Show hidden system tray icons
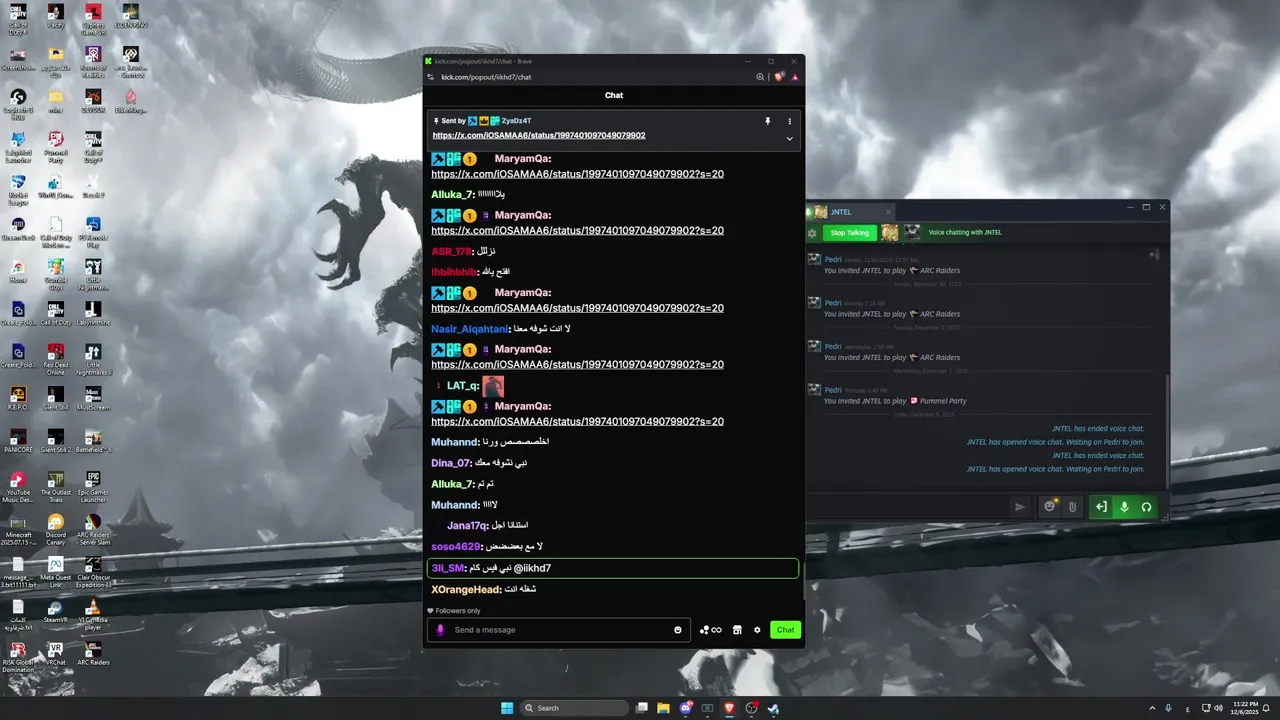1280x720 pixels. tap(1151, 708)
